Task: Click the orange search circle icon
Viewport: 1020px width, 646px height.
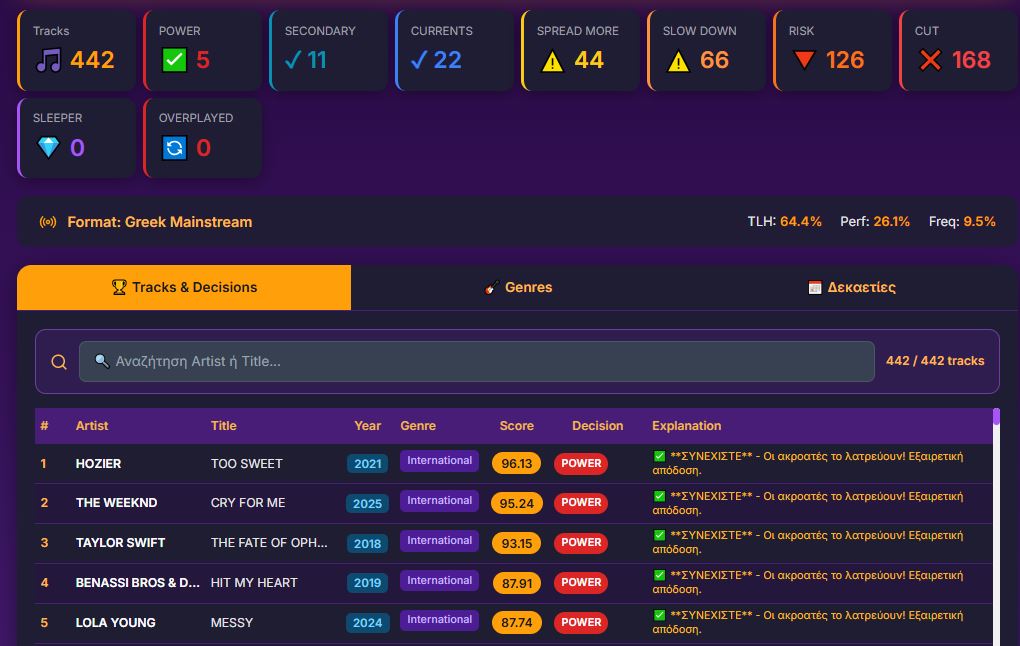Action: coord(59,362)
